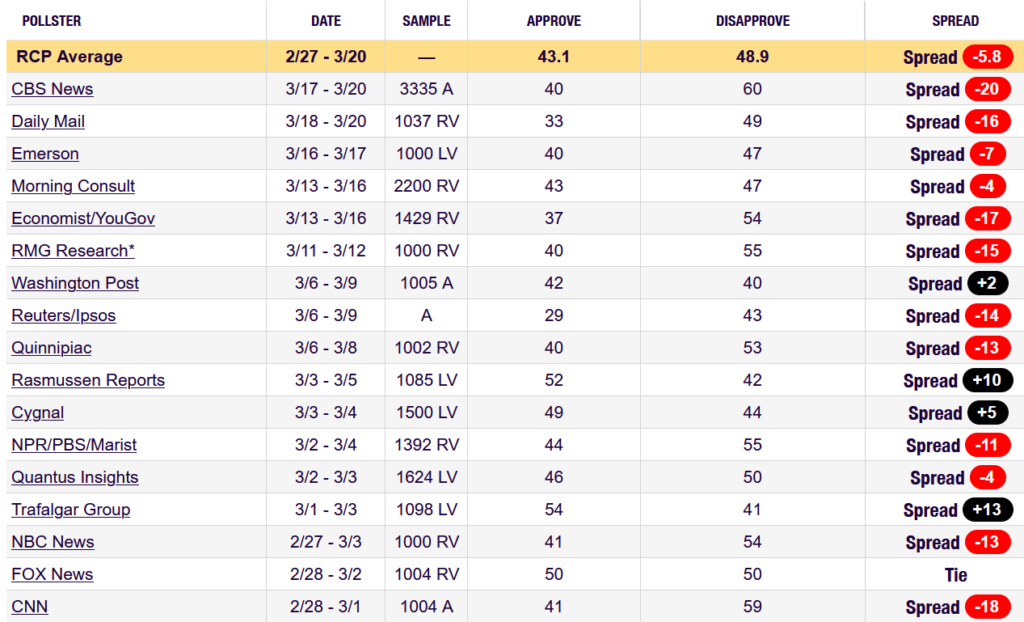This screenshot has width=1024, height=622.
Task: Open the Quantus Insights poll
Action: point(75,477)
